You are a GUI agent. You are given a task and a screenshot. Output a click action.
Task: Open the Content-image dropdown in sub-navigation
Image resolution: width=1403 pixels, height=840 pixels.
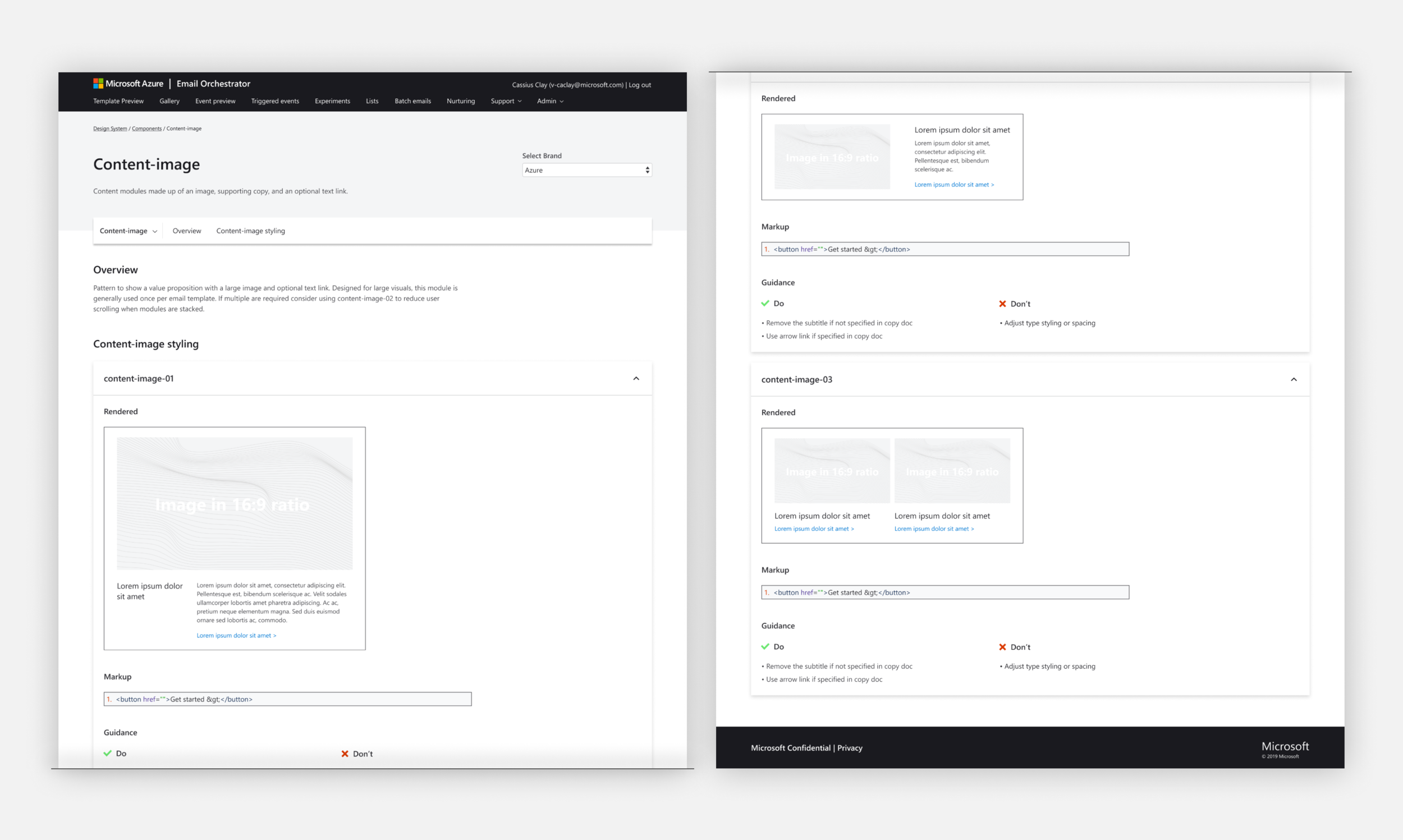(x=128, y=231)
